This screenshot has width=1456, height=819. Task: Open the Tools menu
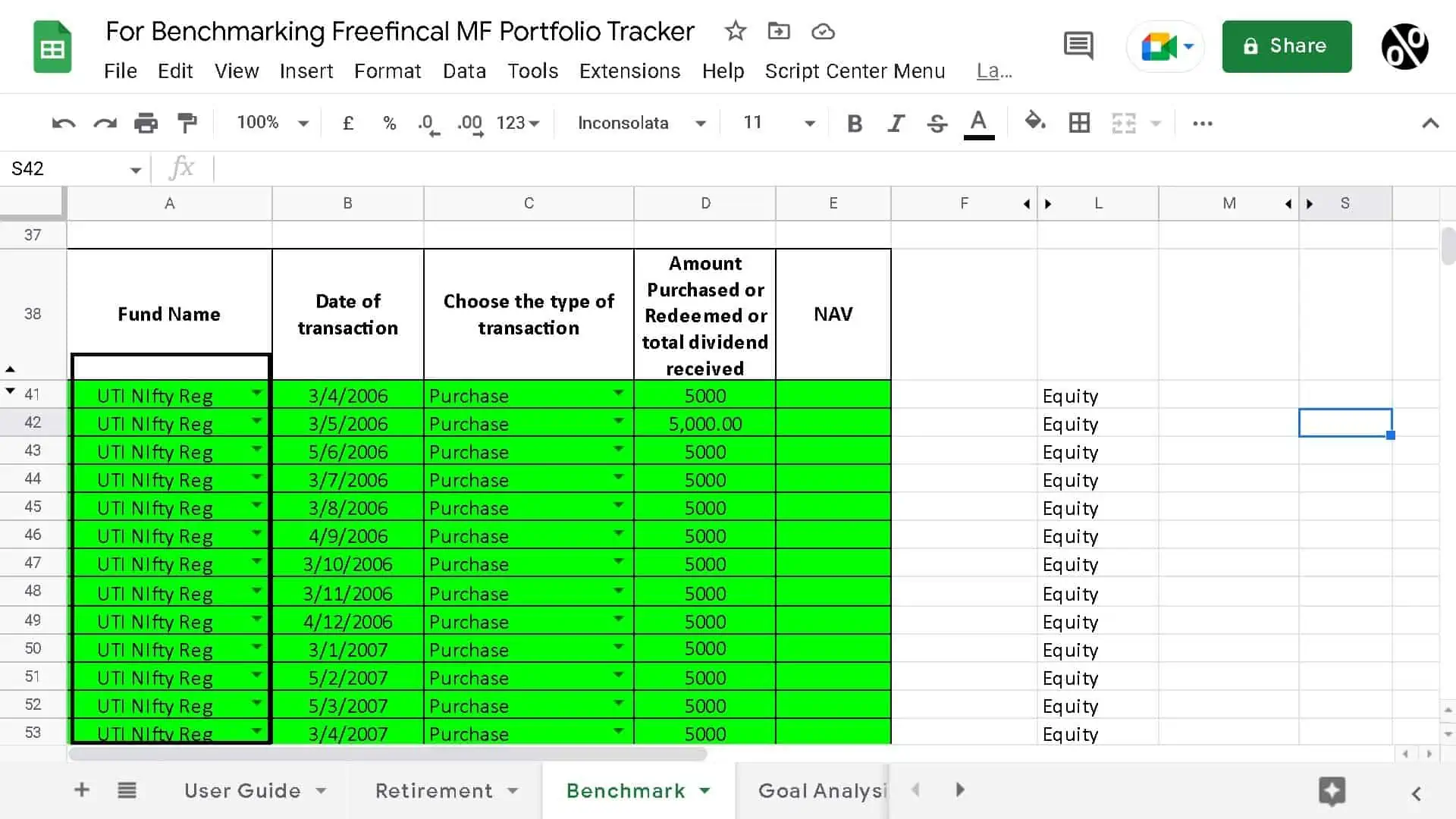(x=532, y=71)
